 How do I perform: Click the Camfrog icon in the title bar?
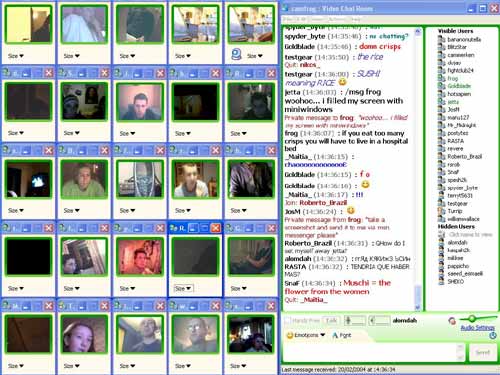tap(285, 8)
